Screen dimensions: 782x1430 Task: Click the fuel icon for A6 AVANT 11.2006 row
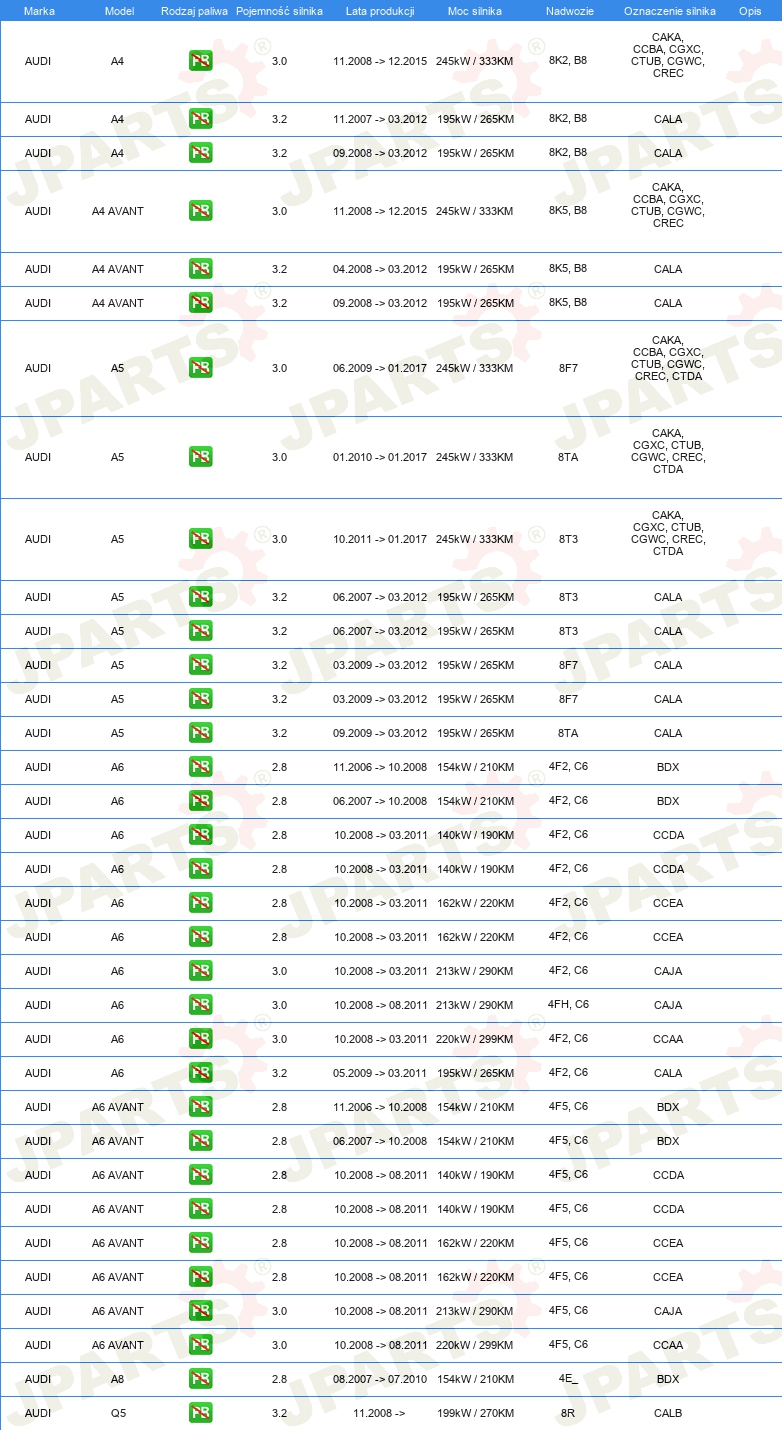tap(200, 1107)
